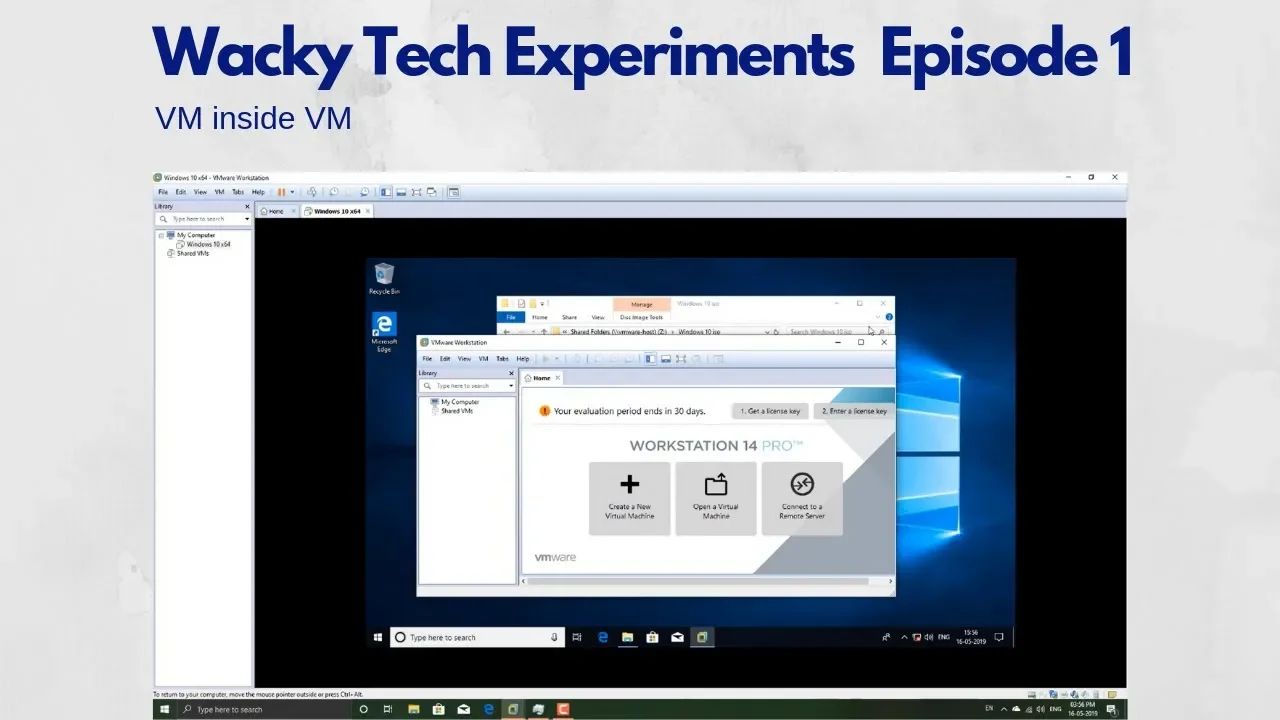
Task: Click Get a license key button
Action: [770, 411]
